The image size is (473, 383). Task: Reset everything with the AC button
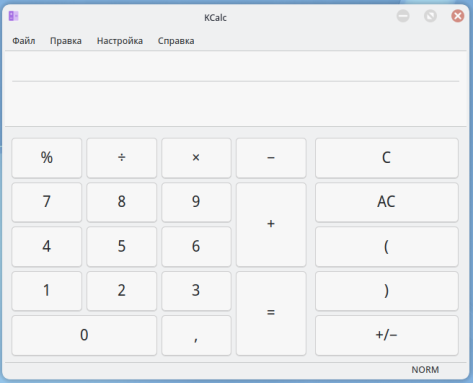pos(387,202)
